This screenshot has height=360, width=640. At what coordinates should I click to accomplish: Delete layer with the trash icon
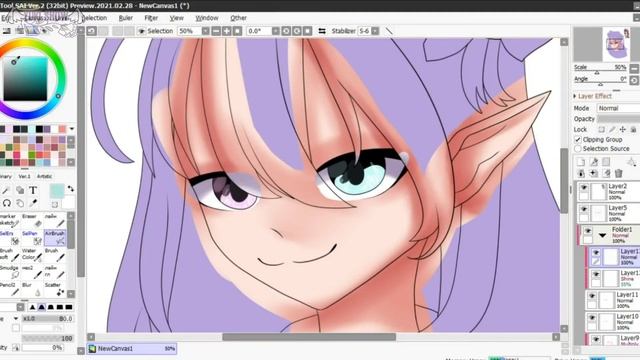pos(619,173)
